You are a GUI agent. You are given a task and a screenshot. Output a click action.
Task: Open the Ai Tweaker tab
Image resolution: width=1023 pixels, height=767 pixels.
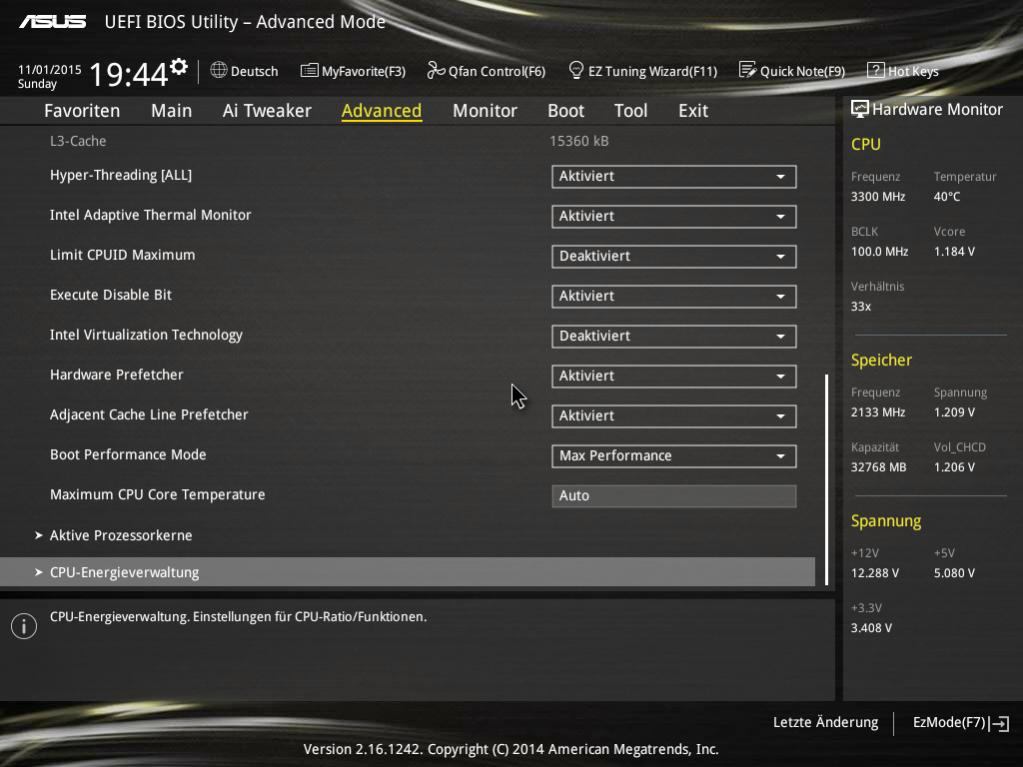[267, 111]
